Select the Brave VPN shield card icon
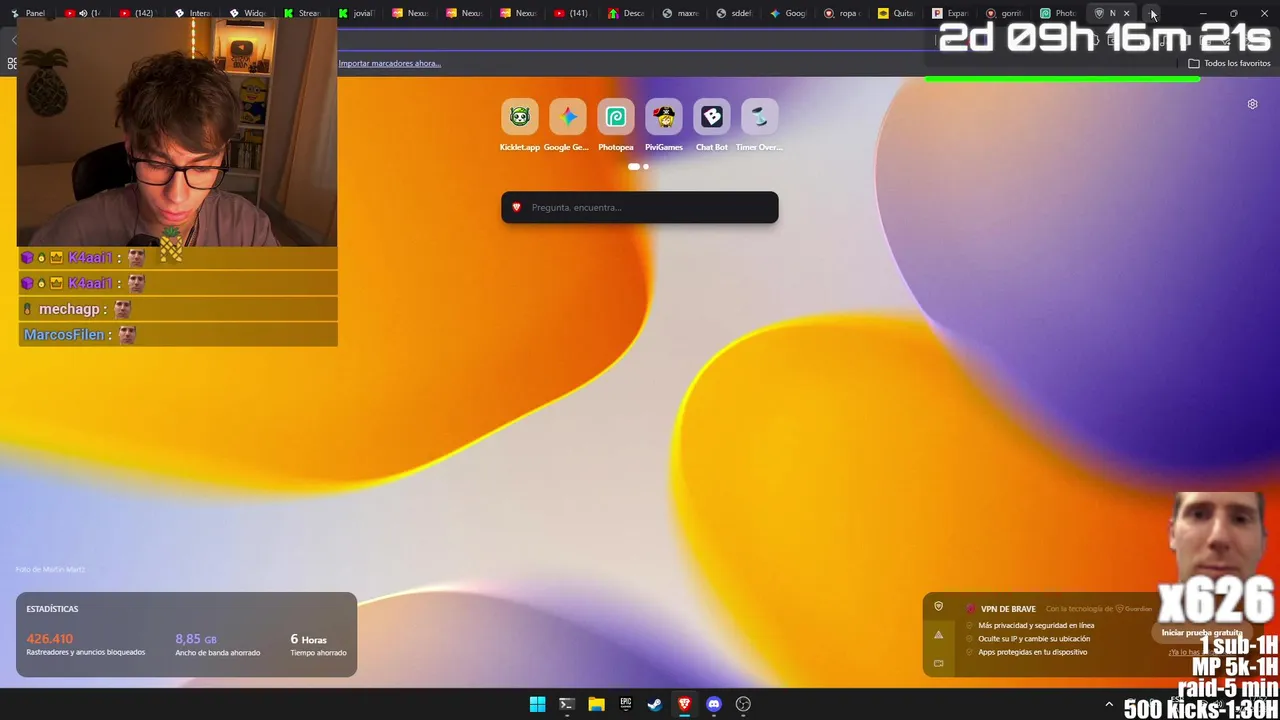This screenshot has height=720, width=1280. click(x=938, y=607)
